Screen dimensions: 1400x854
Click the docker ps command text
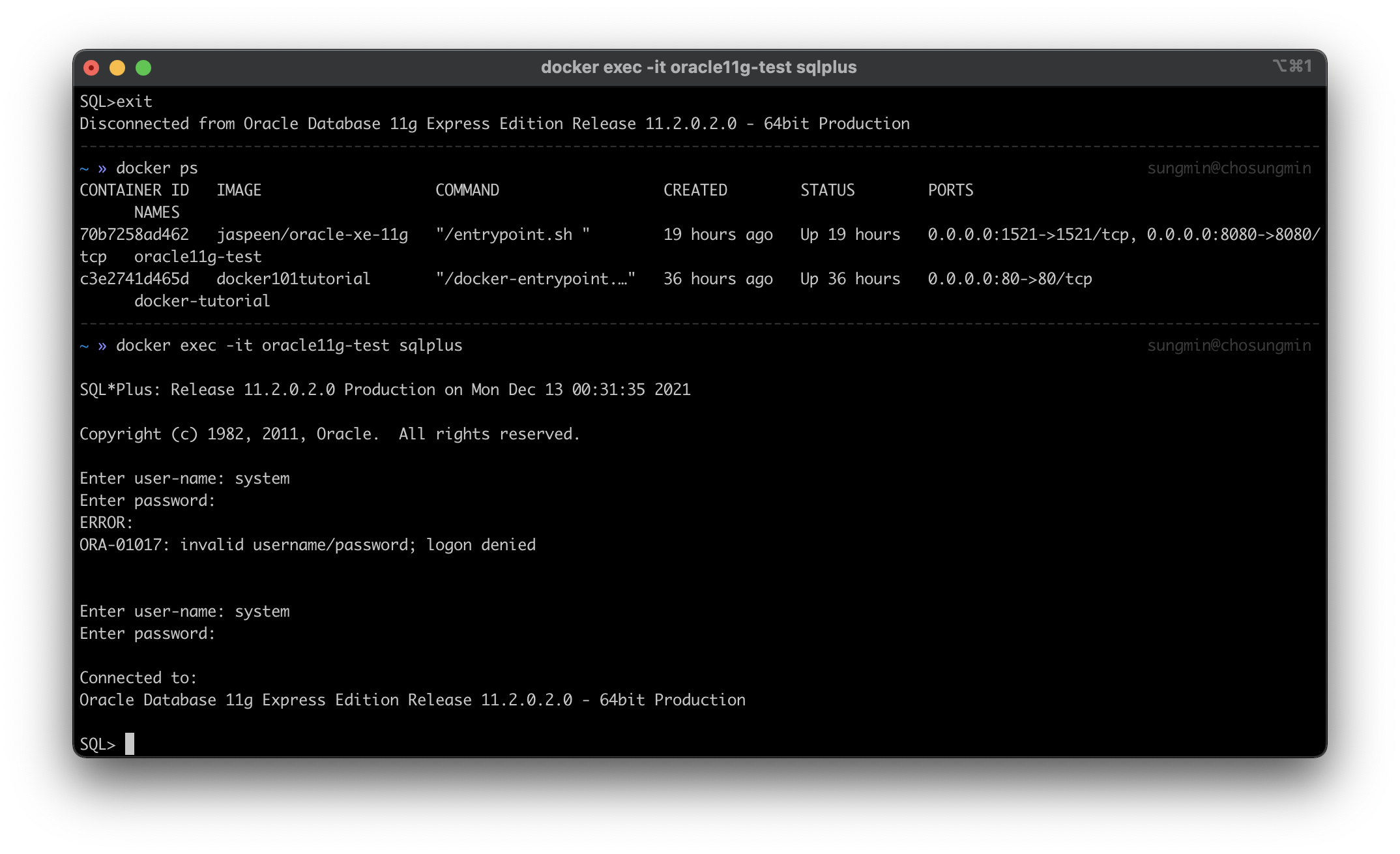coord(156,168)
